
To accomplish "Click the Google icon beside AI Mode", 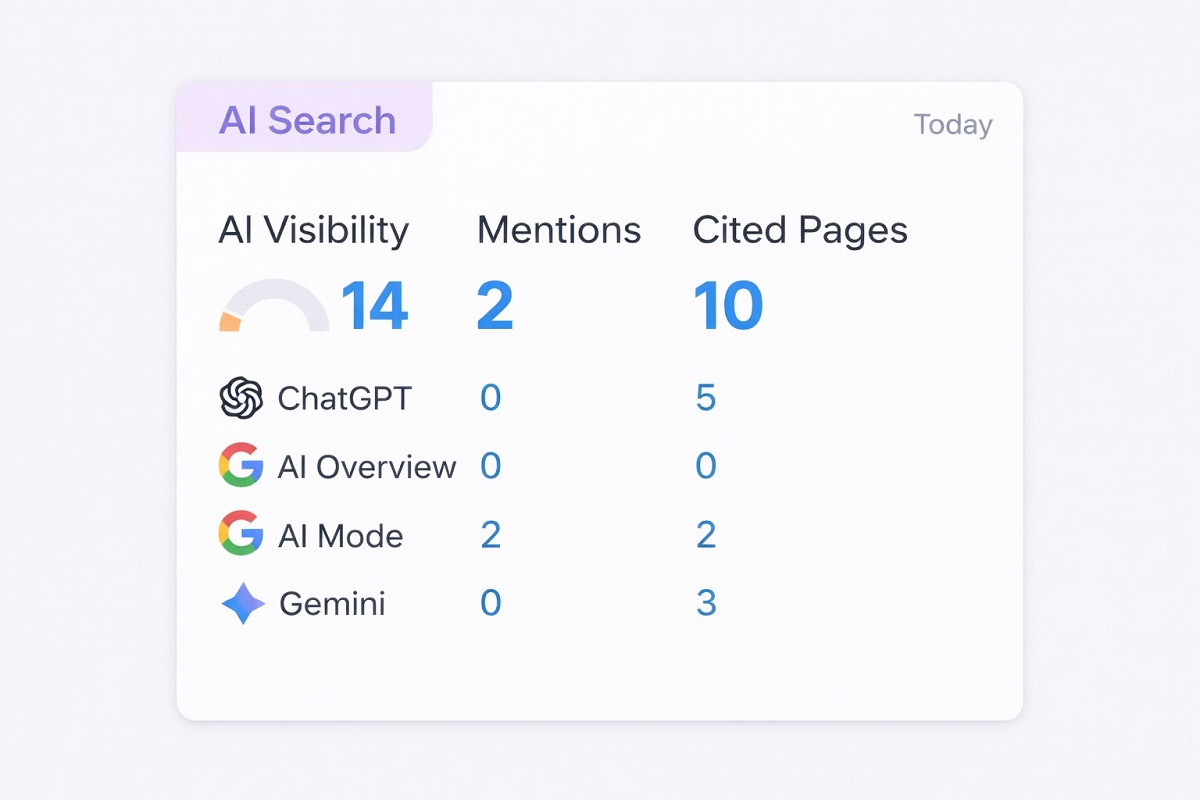I will coord(240,534).
